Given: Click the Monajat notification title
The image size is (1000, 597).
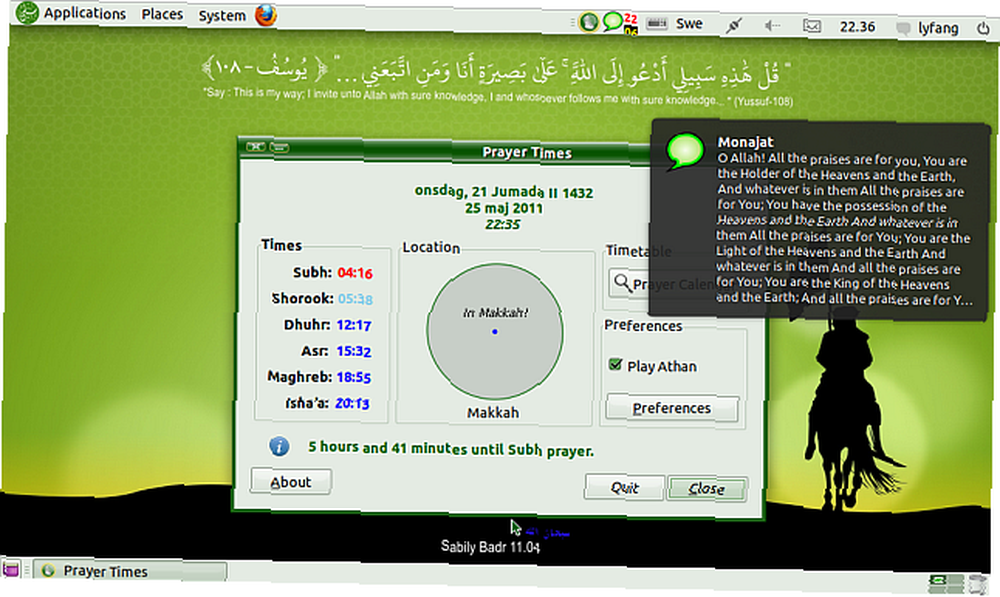Looking at the screenshot, I should [745, 142].
